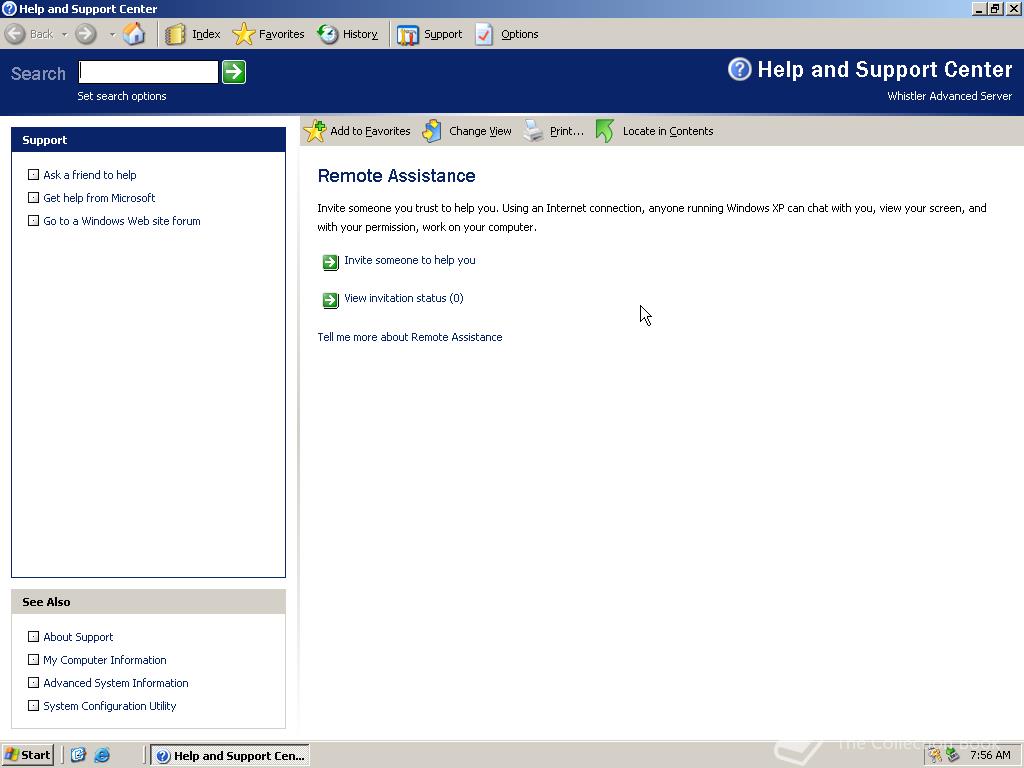Open the Forward history dropdown arrow
The width and height of the screenshot is (1024, 768).
pos(112,34)
